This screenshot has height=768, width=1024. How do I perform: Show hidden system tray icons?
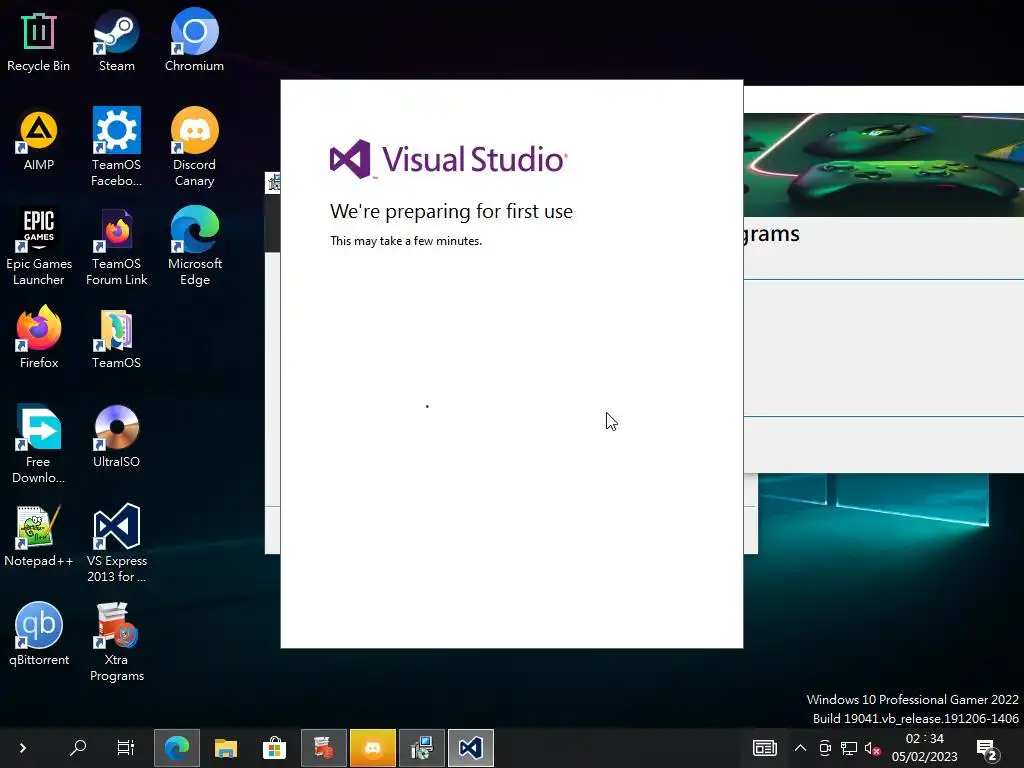coord(800,748)
